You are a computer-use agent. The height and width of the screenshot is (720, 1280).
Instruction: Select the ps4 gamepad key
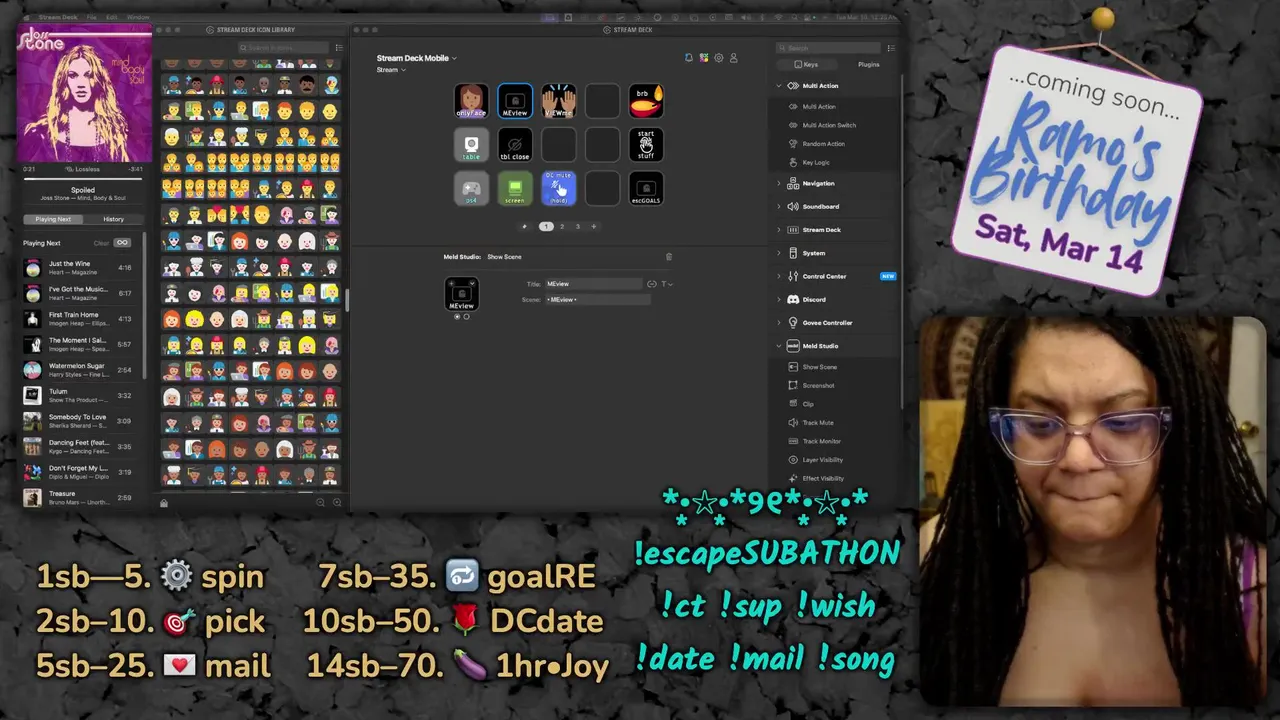click(471, 189)
